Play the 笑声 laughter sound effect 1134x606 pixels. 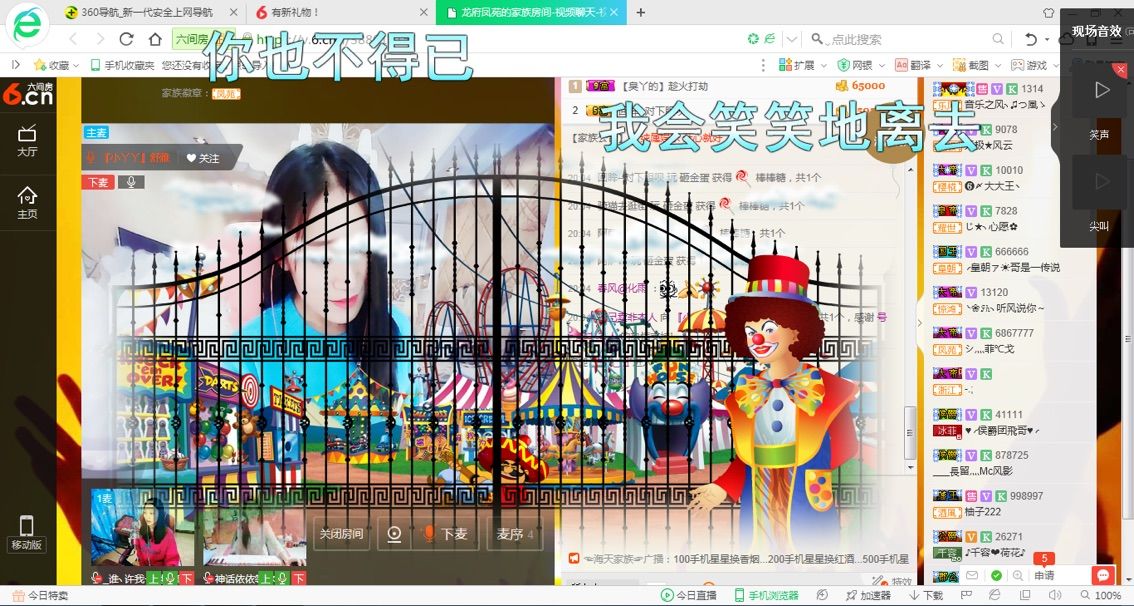(x=1099, y=90)
